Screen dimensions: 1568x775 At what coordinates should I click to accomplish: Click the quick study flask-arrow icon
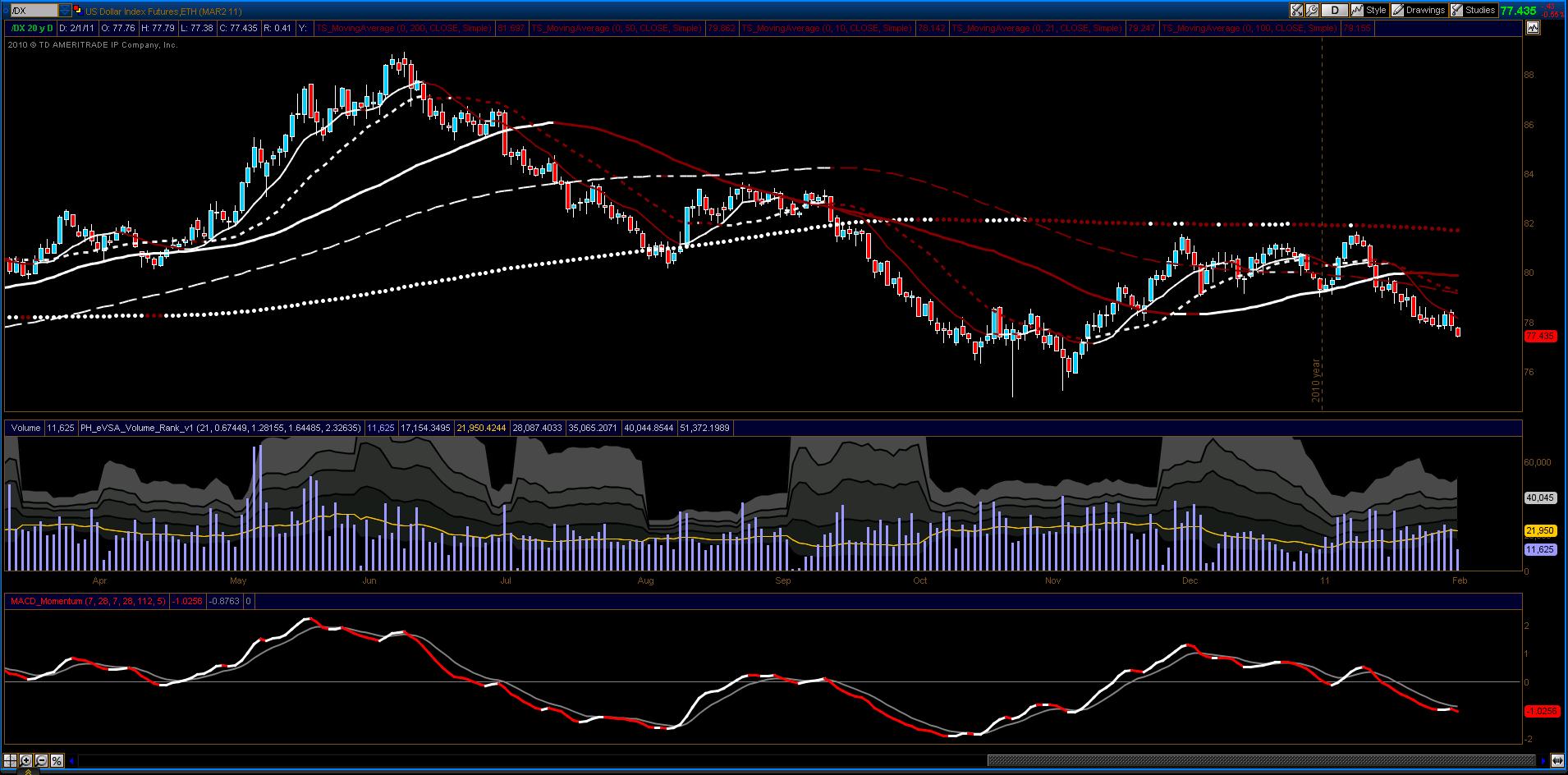[1297, 11]
